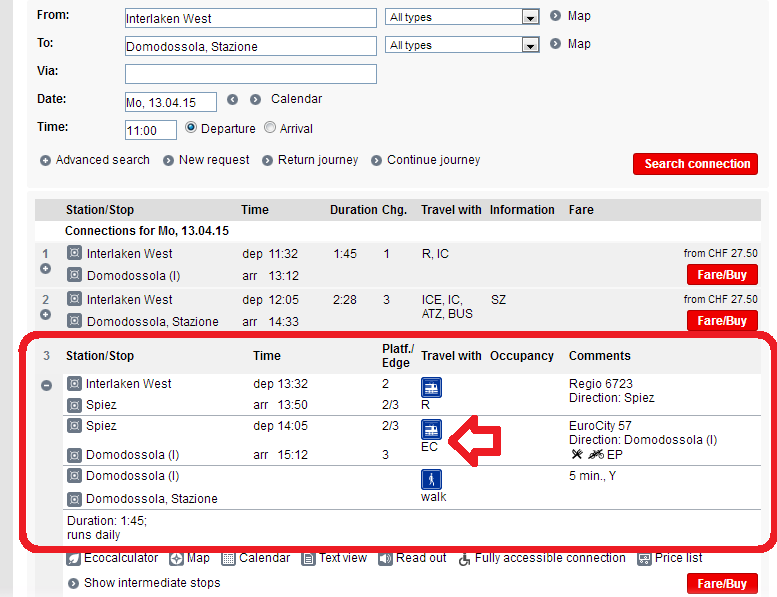This screenshot has height=597, width=777.
Task: Click Fare/Buy for connection 1
Action: click(x=722, y=275)
